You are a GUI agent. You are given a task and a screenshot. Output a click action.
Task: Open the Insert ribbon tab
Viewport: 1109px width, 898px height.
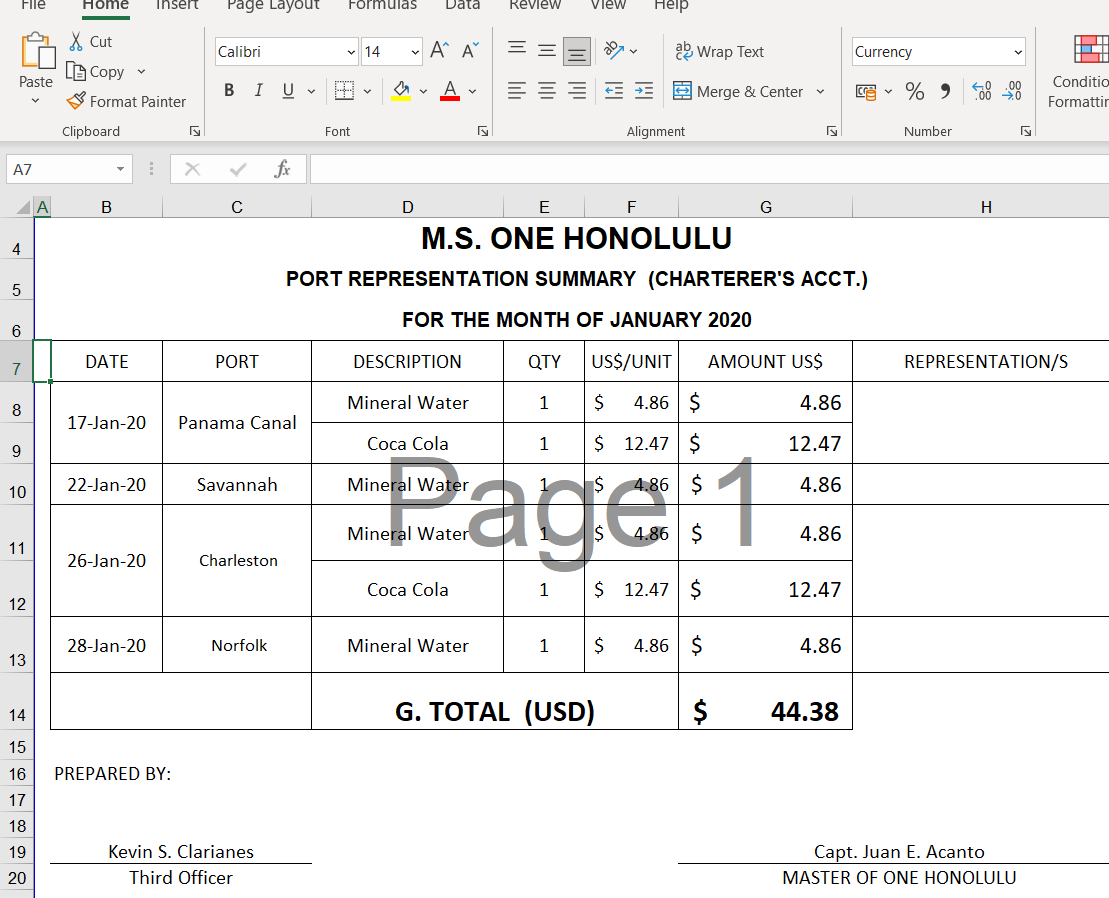coord(177,4)
